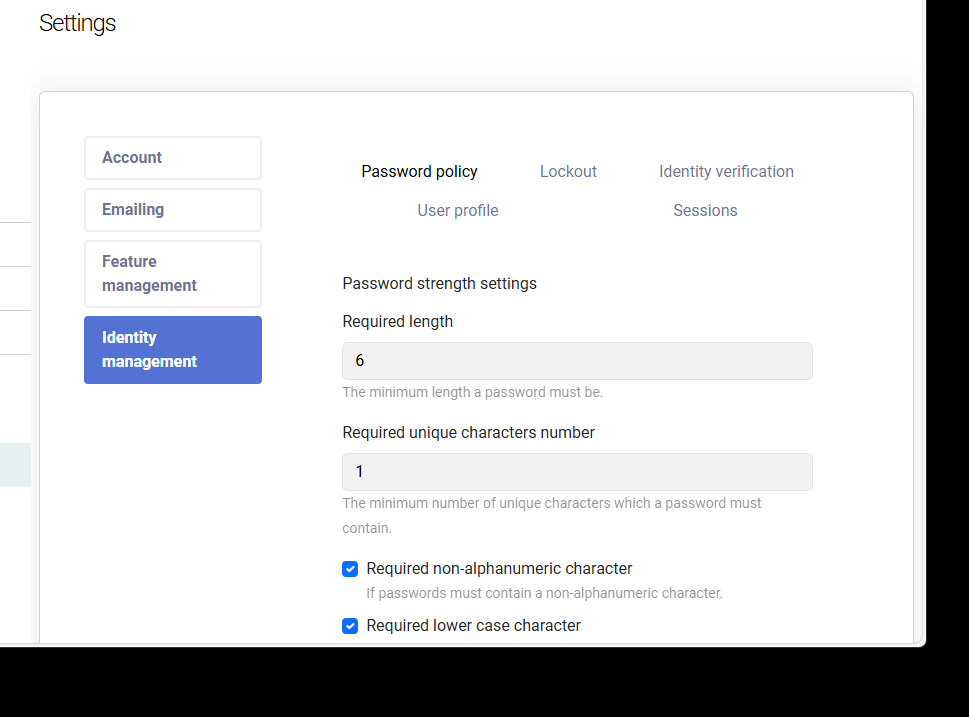View the Sessions tab

click(705, 211)
